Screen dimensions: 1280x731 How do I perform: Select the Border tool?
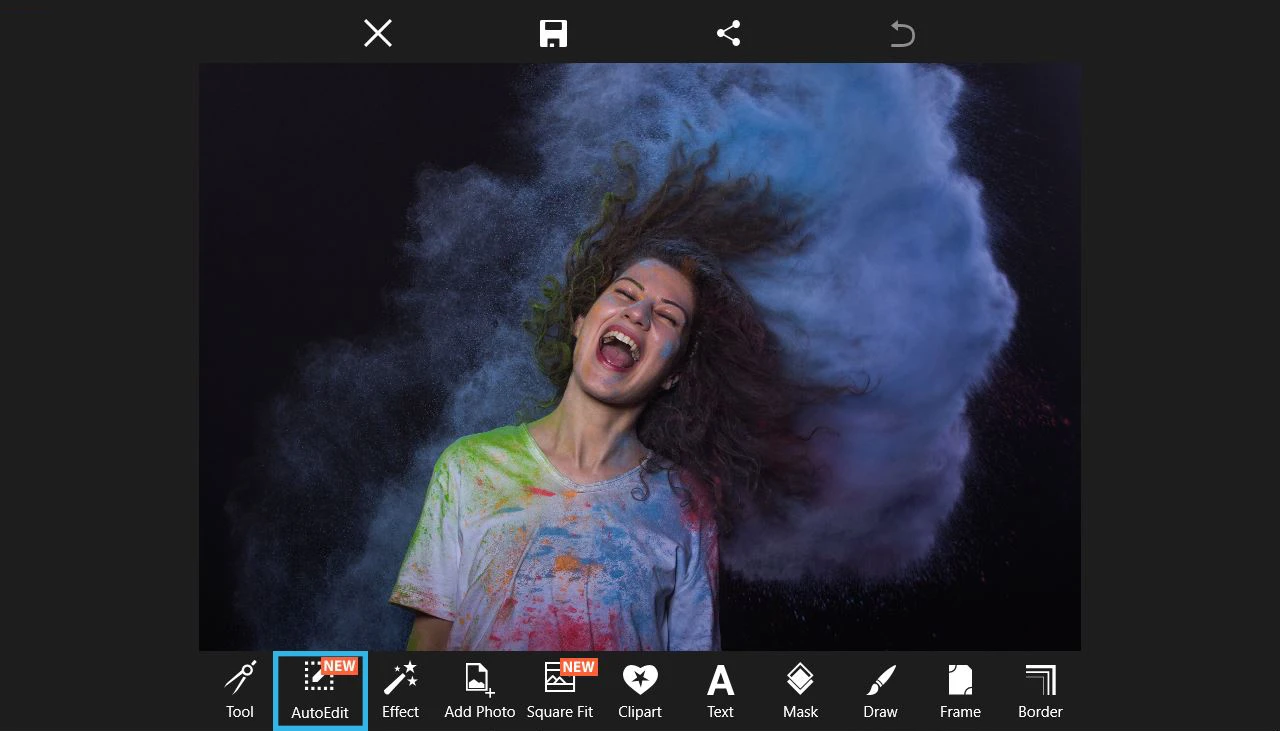[1039, 677]
